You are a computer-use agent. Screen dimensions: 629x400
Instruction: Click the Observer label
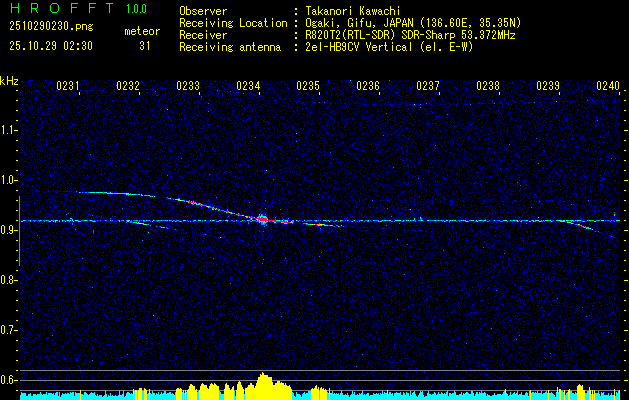[x=203, y=11]
